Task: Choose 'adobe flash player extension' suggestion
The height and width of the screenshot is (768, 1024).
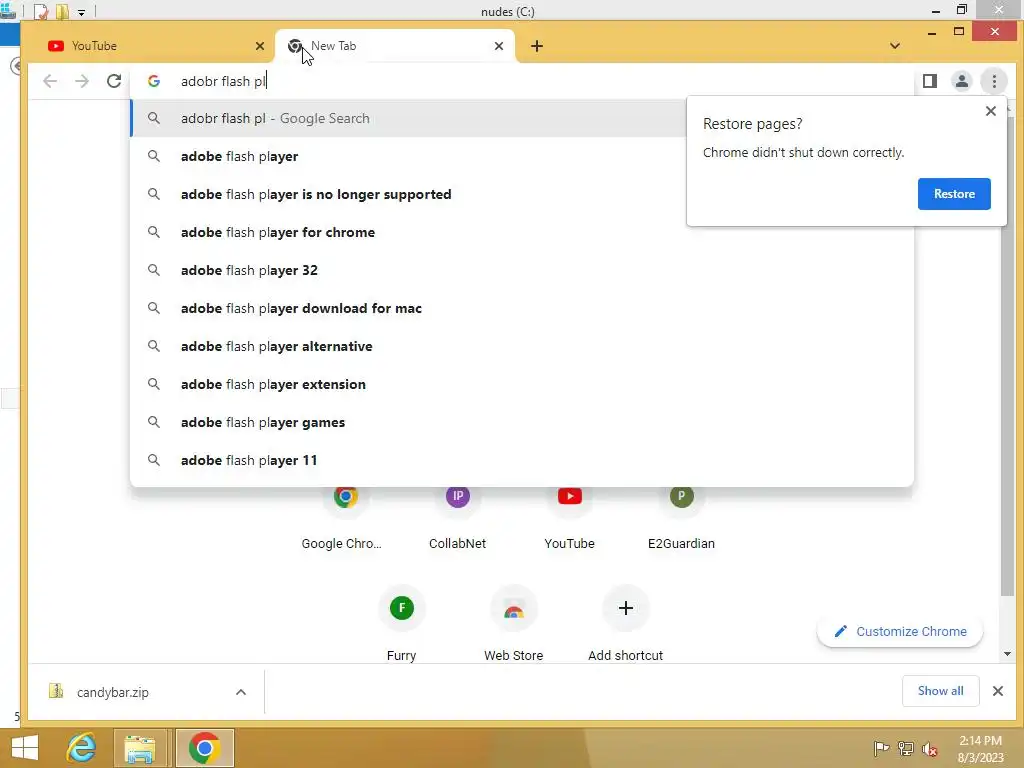Action: [522, 384]
